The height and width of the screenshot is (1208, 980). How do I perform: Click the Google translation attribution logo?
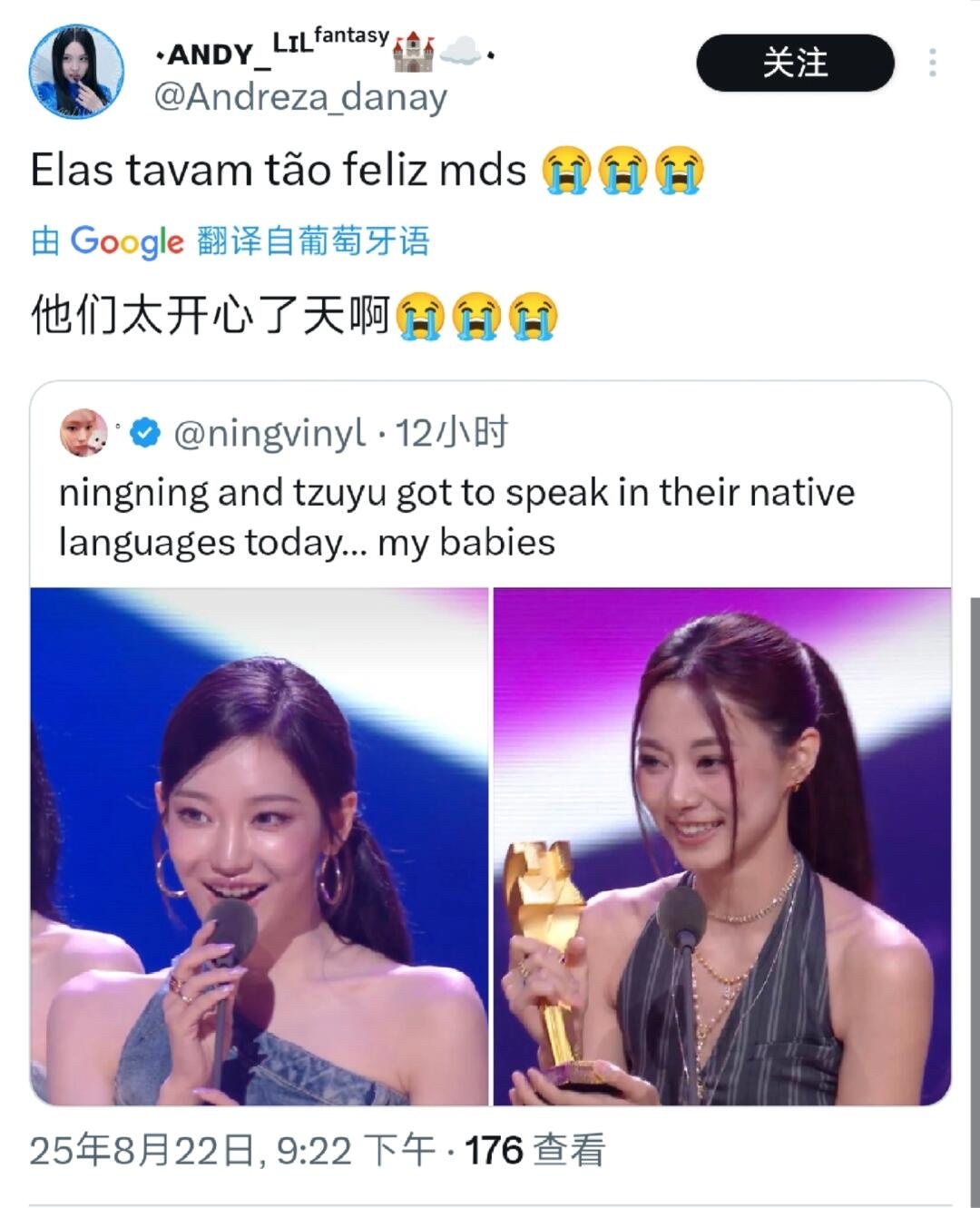pyautogui.click(x=127, y=241)
